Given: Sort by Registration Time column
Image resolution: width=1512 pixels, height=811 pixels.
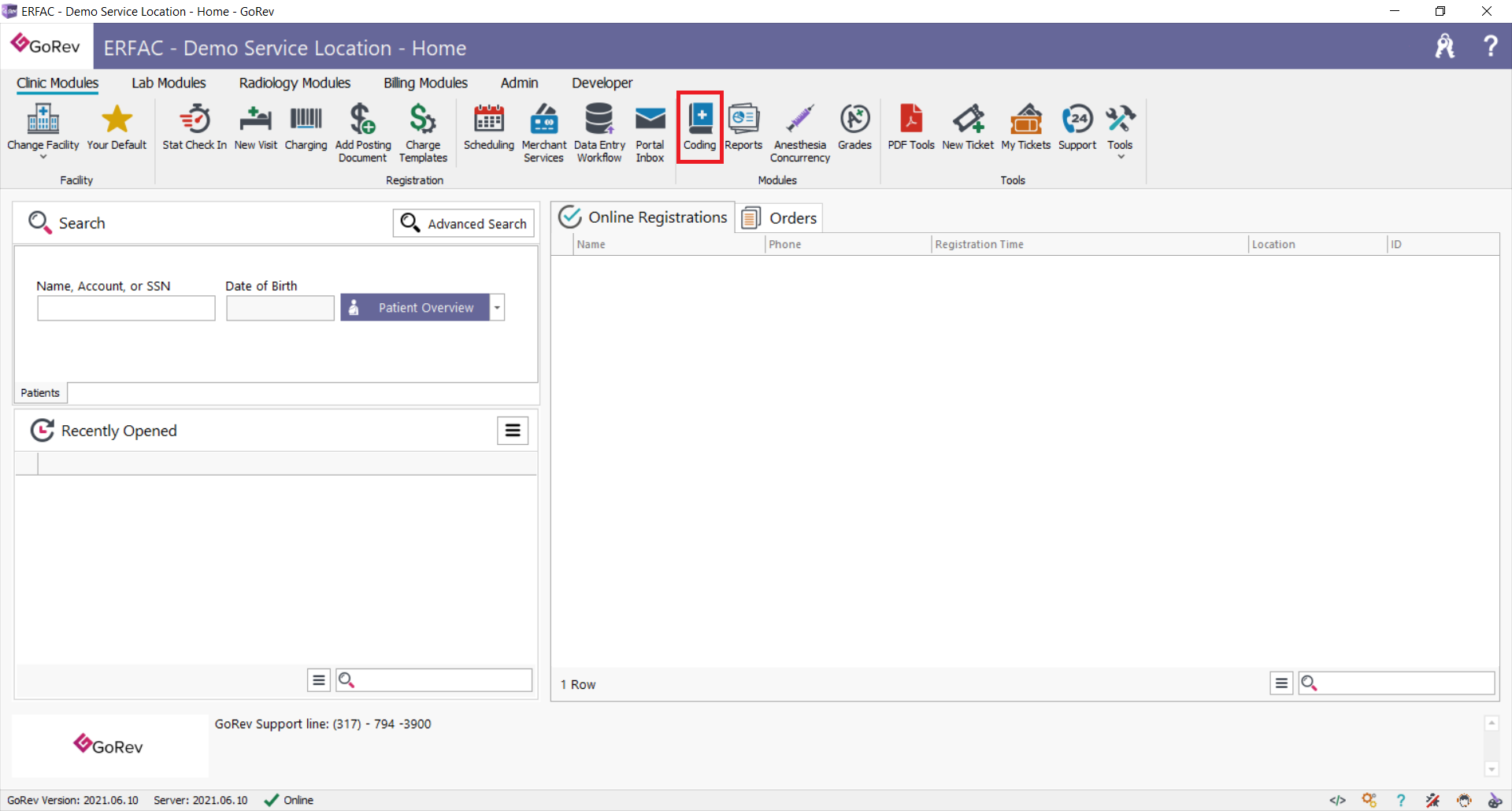Looking at the screenshot, I should 1090,244.
